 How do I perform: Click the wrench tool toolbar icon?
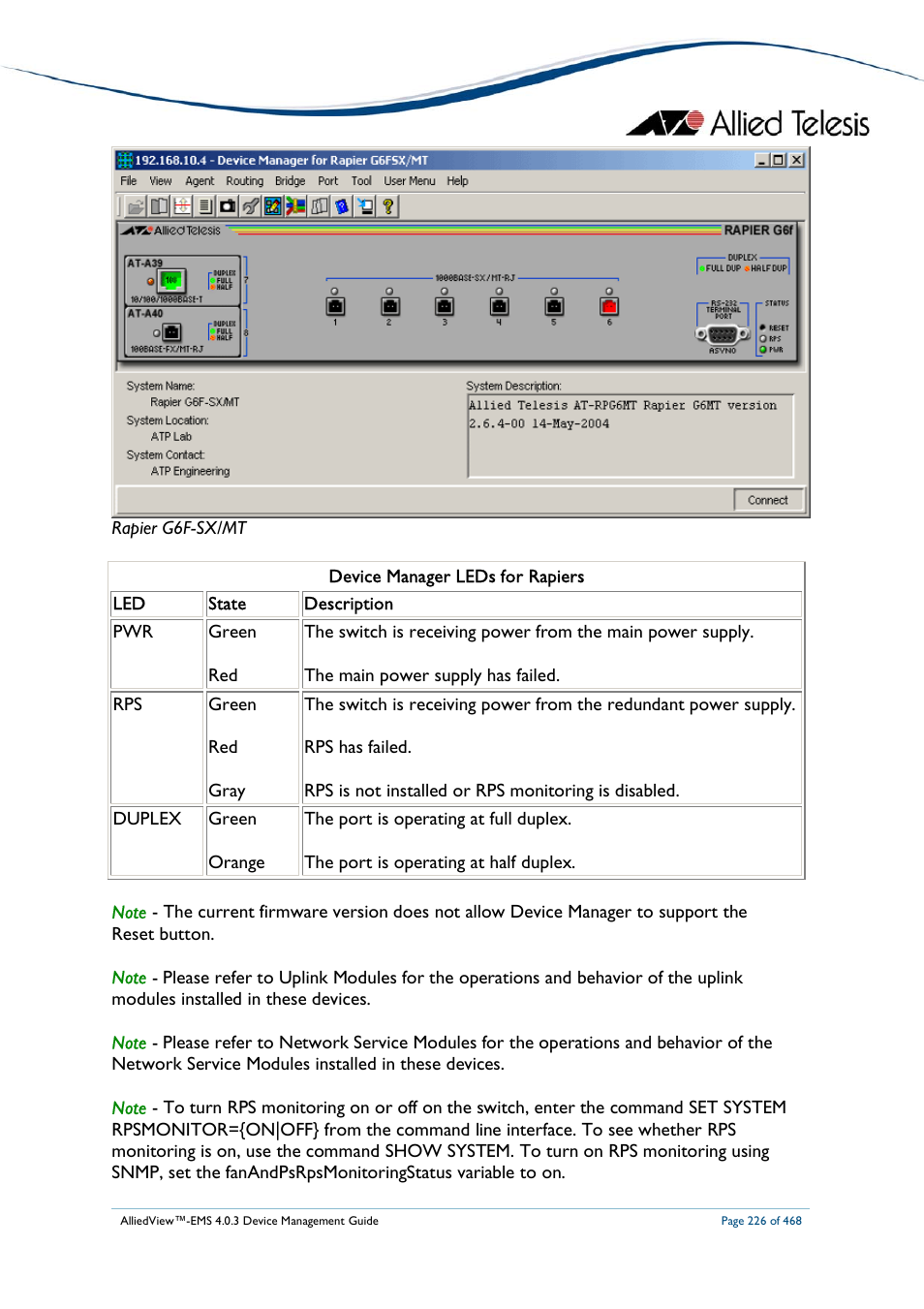click(251, 206)
